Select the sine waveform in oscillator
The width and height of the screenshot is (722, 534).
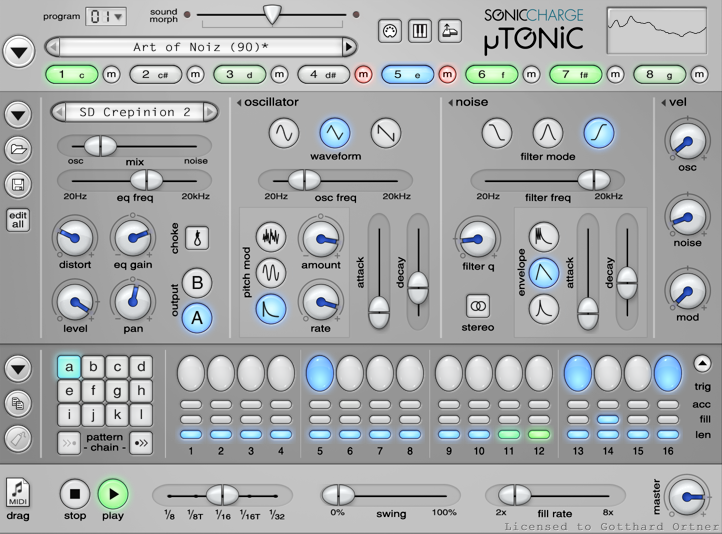pos(284,132)
